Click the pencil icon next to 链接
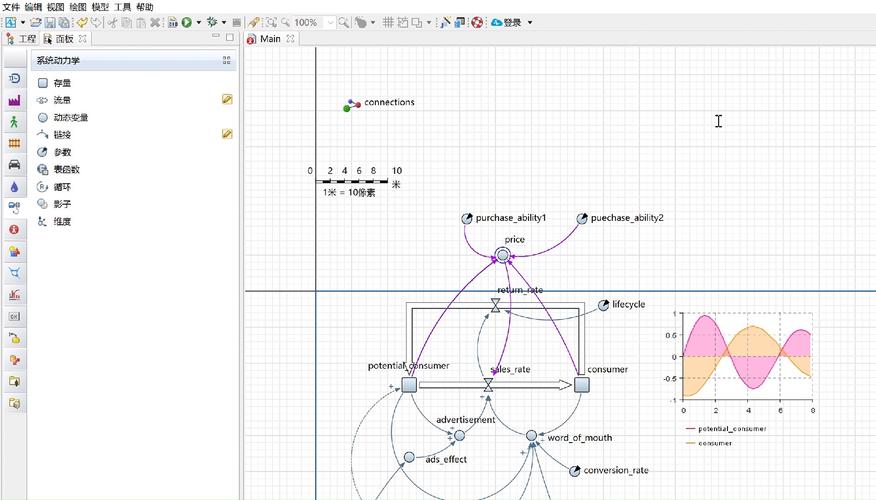The image size is (876, 500). coord(227,134)
